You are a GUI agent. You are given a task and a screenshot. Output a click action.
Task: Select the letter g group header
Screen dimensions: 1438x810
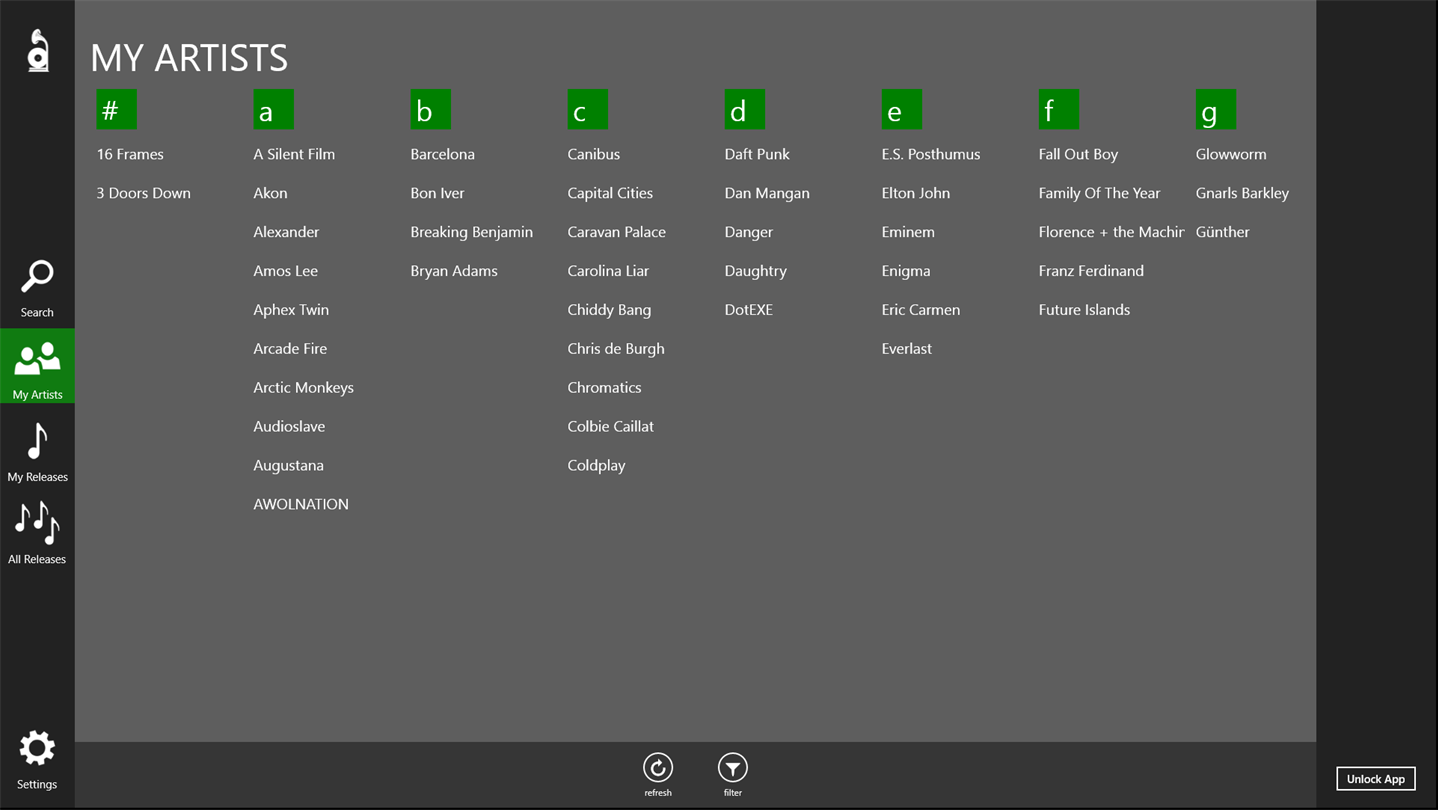pyautogui.click(x=1216, y=110)
